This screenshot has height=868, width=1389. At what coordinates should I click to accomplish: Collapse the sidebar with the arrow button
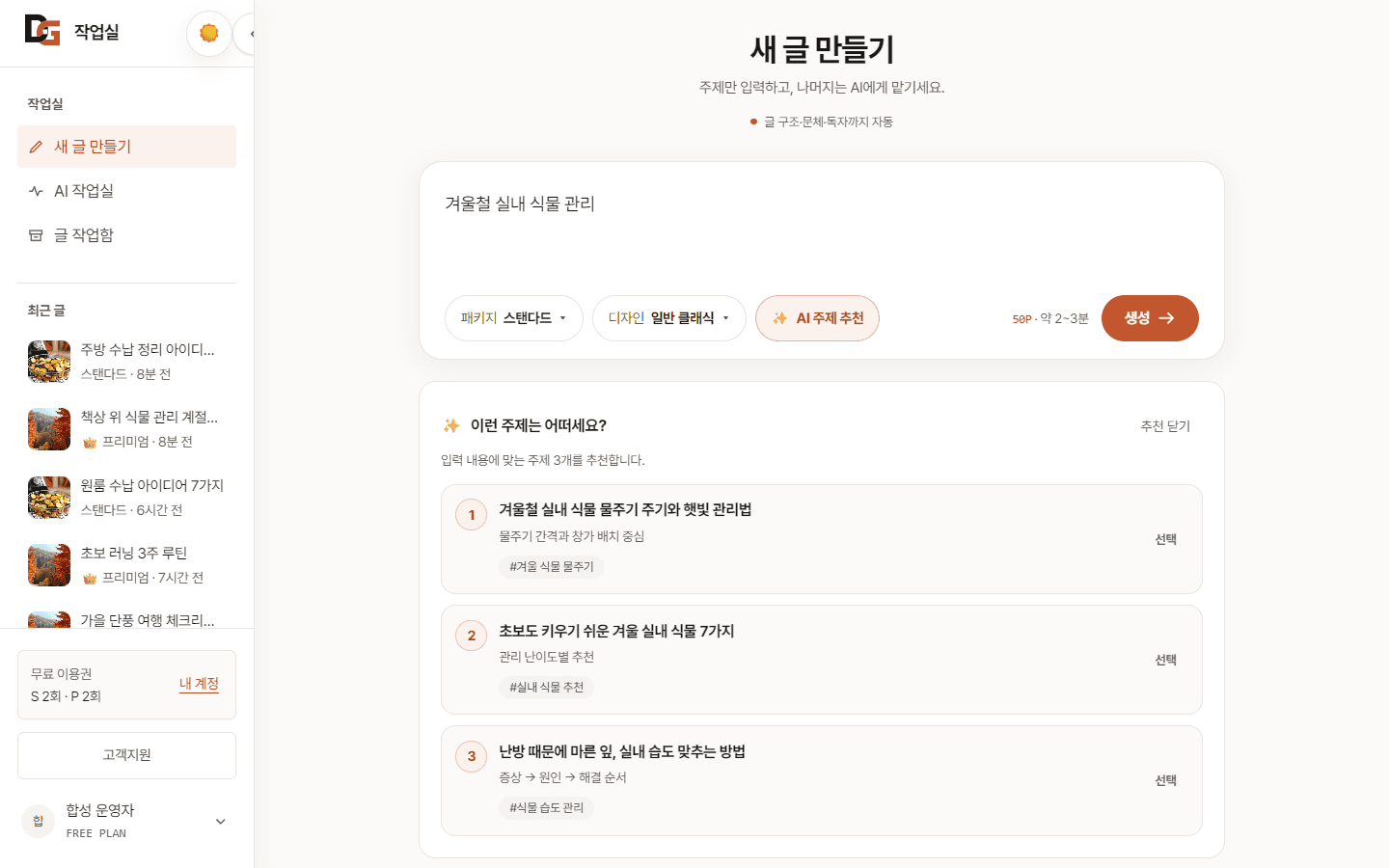(246, 34)
